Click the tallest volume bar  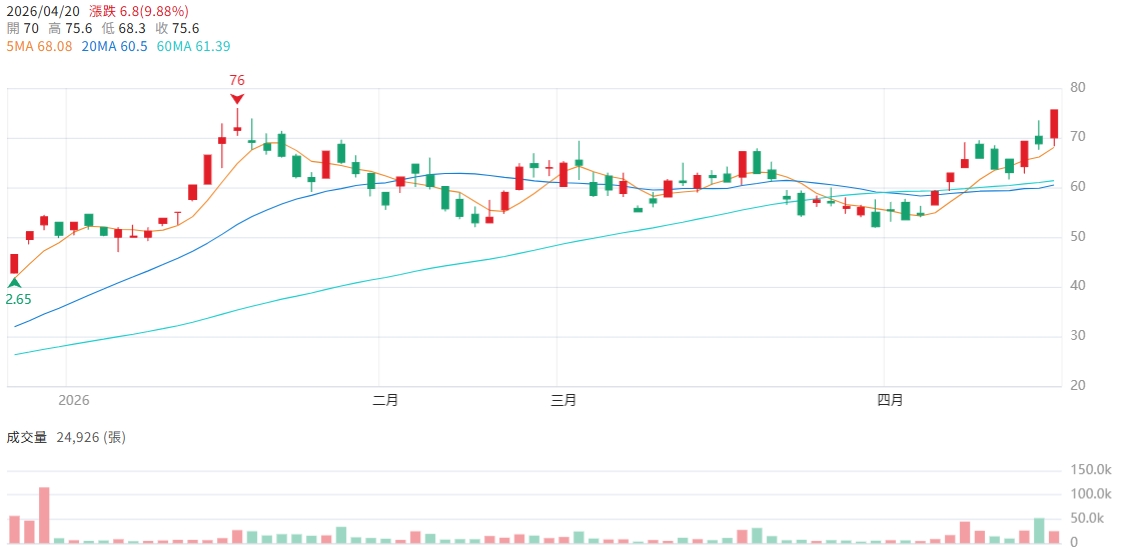point(44,515)
